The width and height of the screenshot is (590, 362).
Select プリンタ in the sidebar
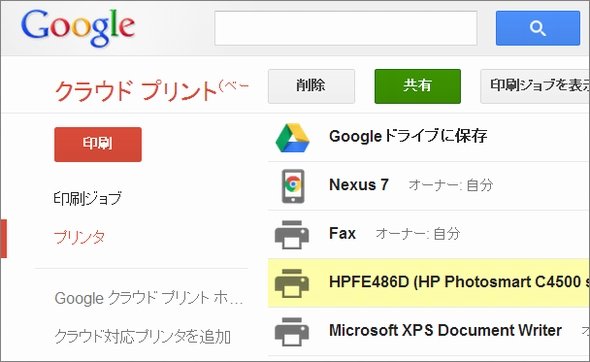click(x=79, y=237)
